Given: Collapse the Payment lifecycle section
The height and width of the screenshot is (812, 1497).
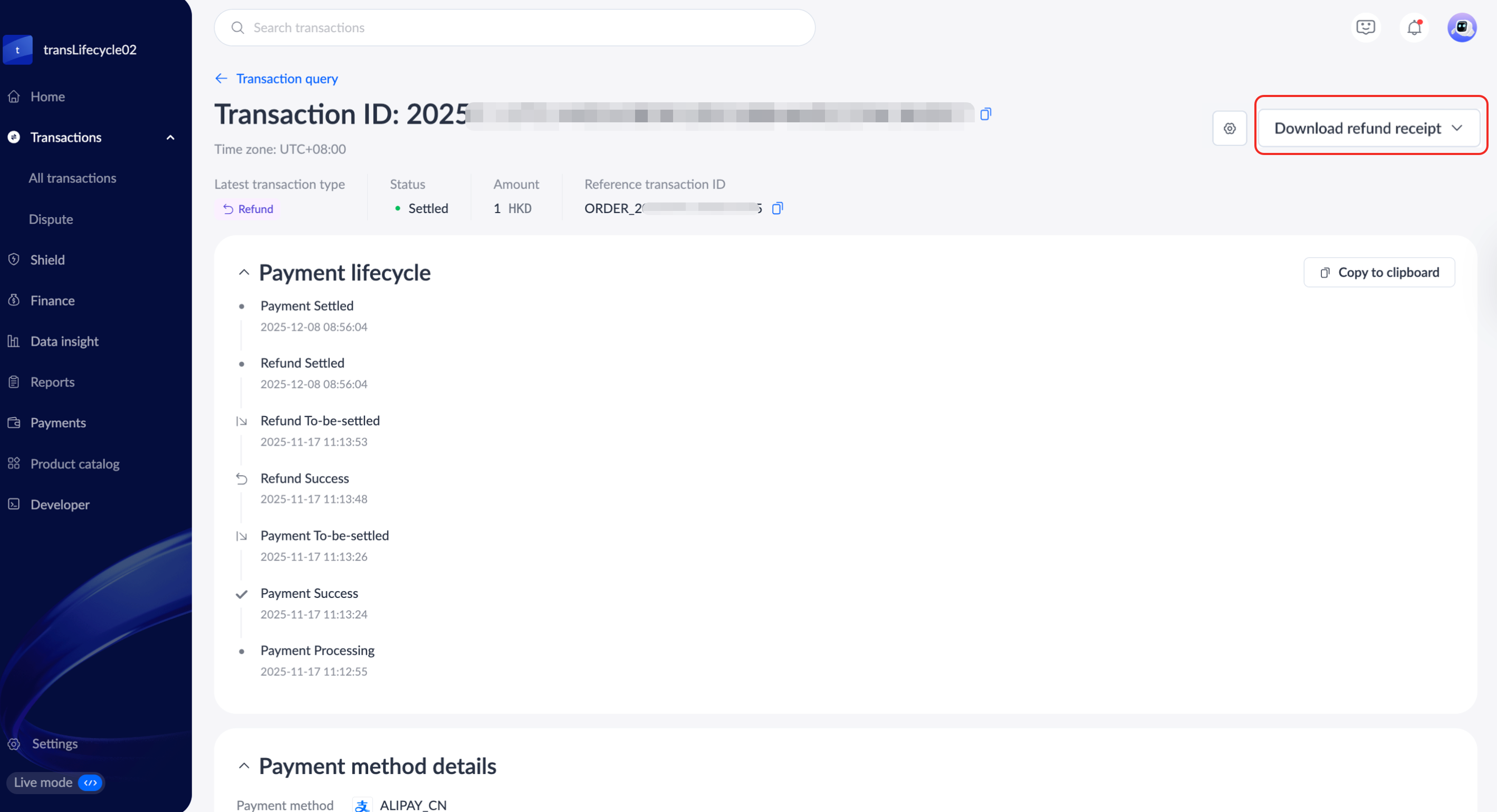Looking at the screenshot, I should (244, 273).
